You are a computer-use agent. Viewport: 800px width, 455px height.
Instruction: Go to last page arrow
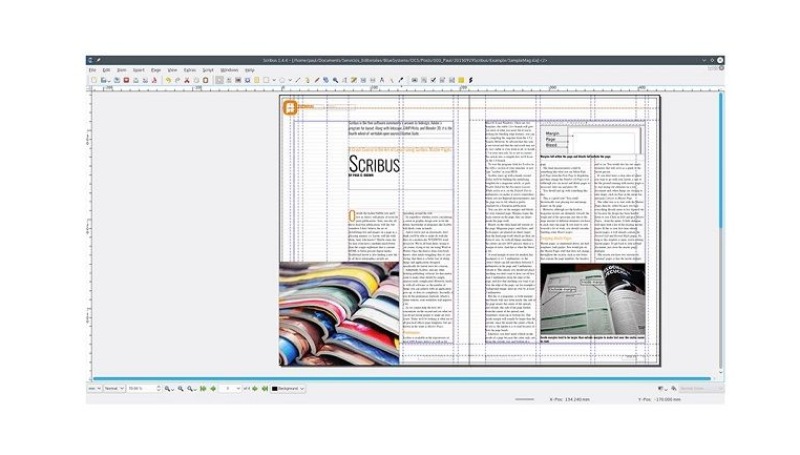[x=265, y=389]
